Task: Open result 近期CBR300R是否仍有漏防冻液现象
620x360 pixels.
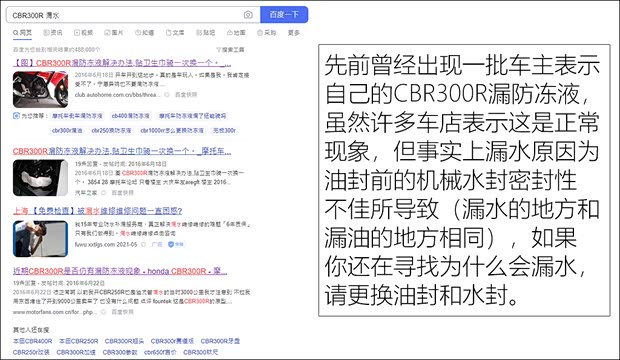Action: 120,271
